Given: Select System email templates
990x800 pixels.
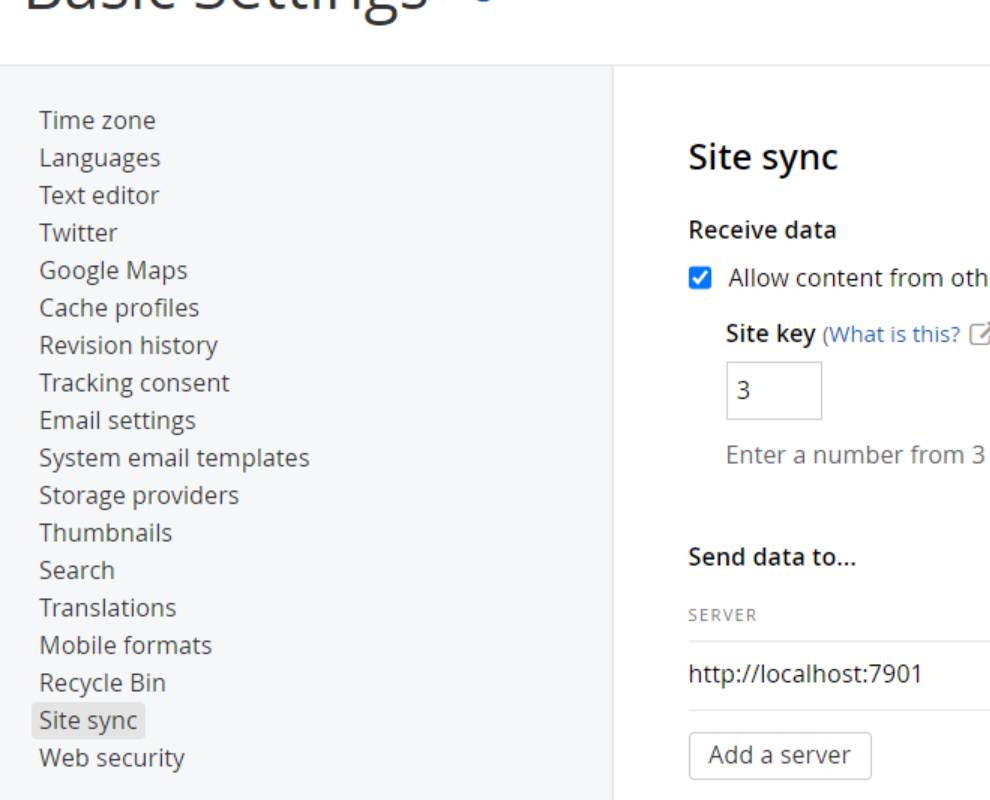Looking at the screenshot, I should pyautogui.click(x=174, y=458).
